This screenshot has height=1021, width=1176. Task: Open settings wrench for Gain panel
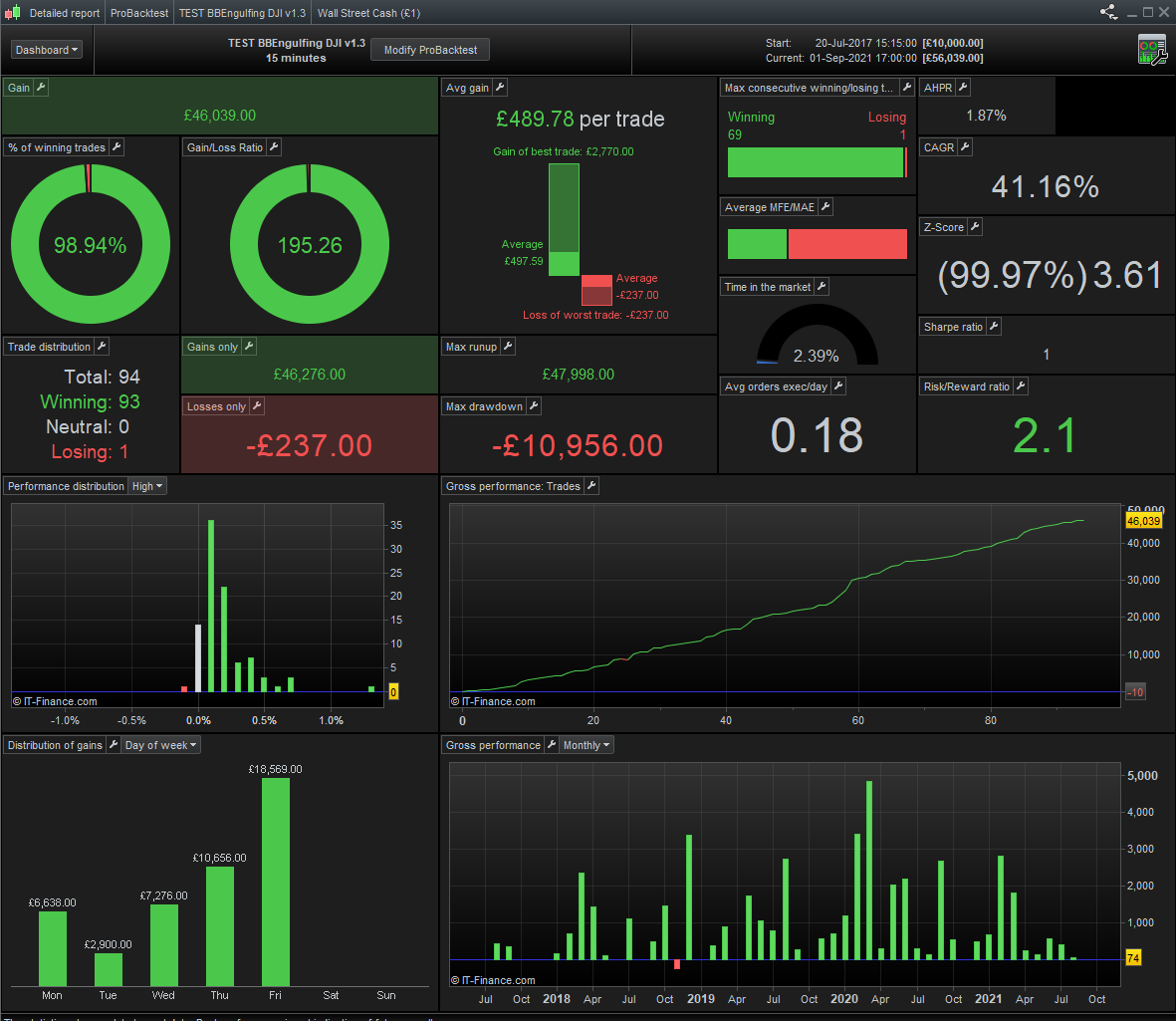point(41,88)
